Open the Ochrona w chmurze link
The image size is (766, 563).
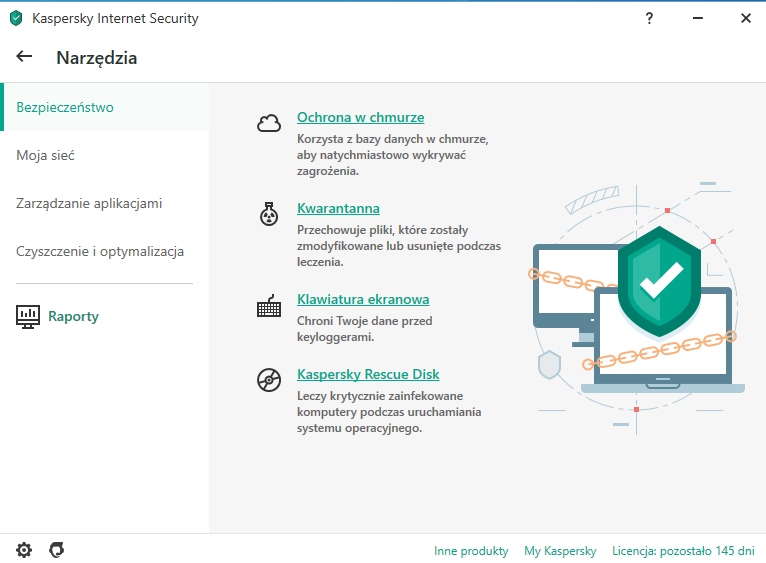[361, 117]
